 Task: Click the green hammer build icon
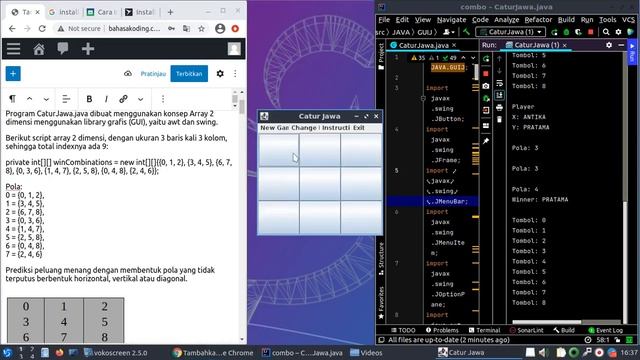[466, 31]
